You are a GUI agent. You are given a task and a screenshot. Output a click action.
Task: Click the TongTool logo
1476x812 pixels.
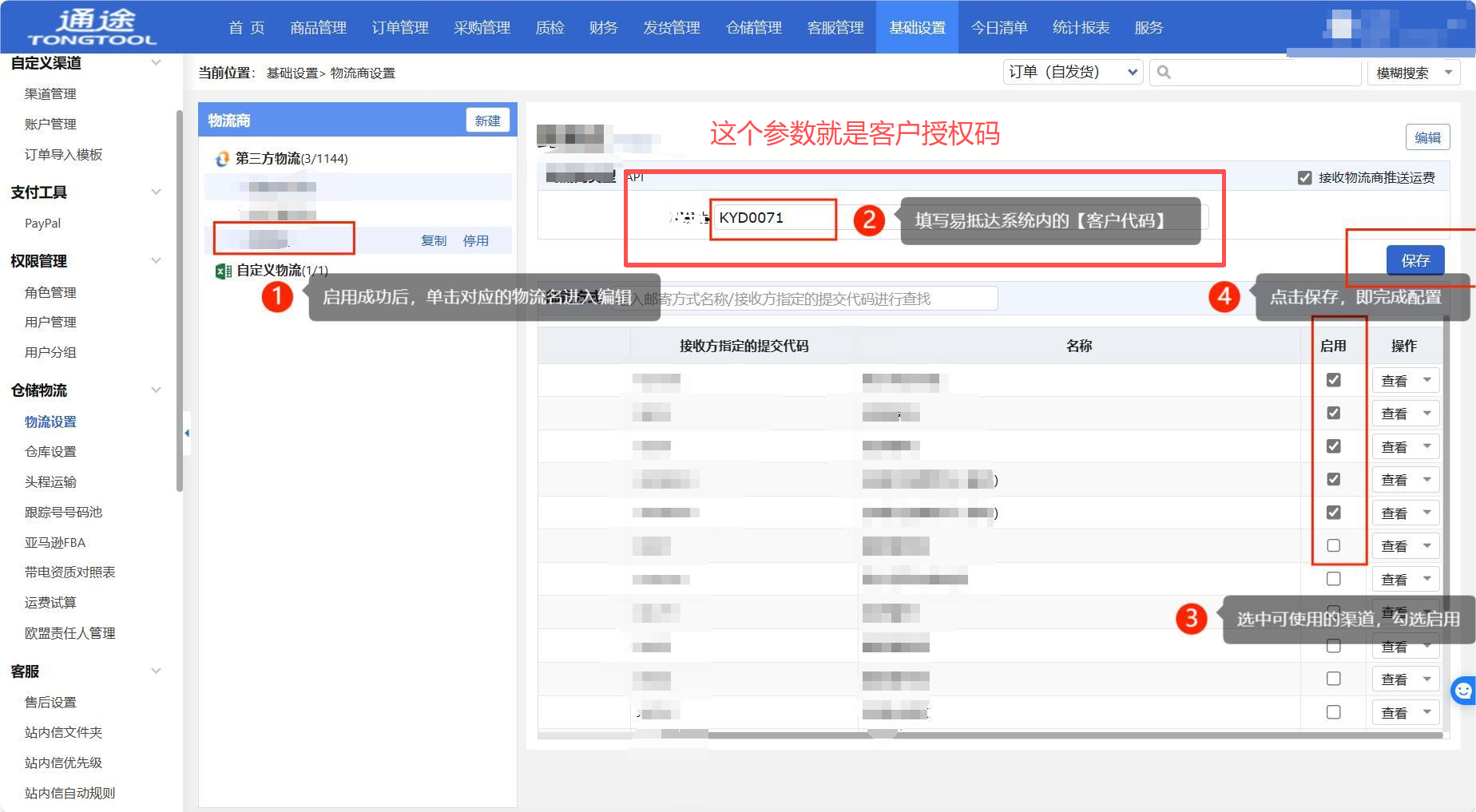point(92,27)
